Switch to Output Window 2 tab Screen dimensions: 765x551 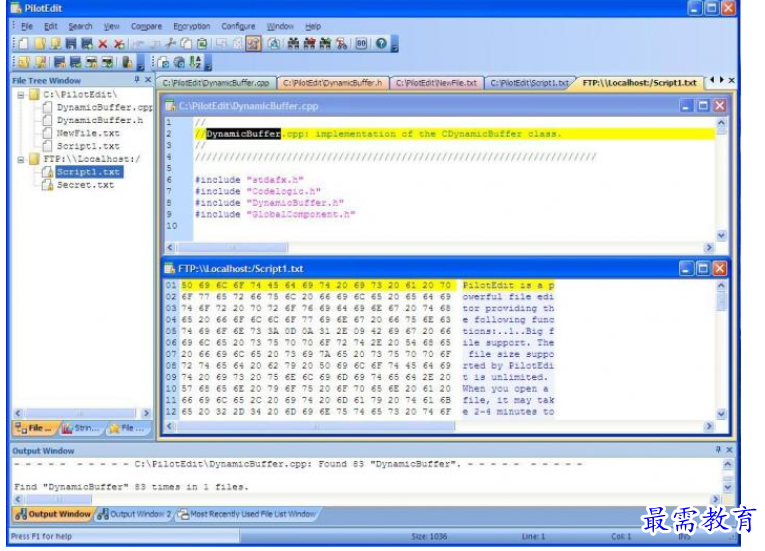click(x=135, y=514)
